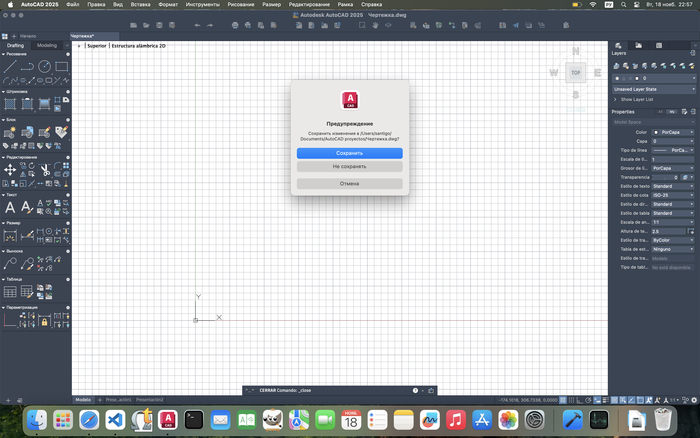Open the Hatch tool in Штриховка section
This screenshot has height=438, width=700.
[10, 103]
